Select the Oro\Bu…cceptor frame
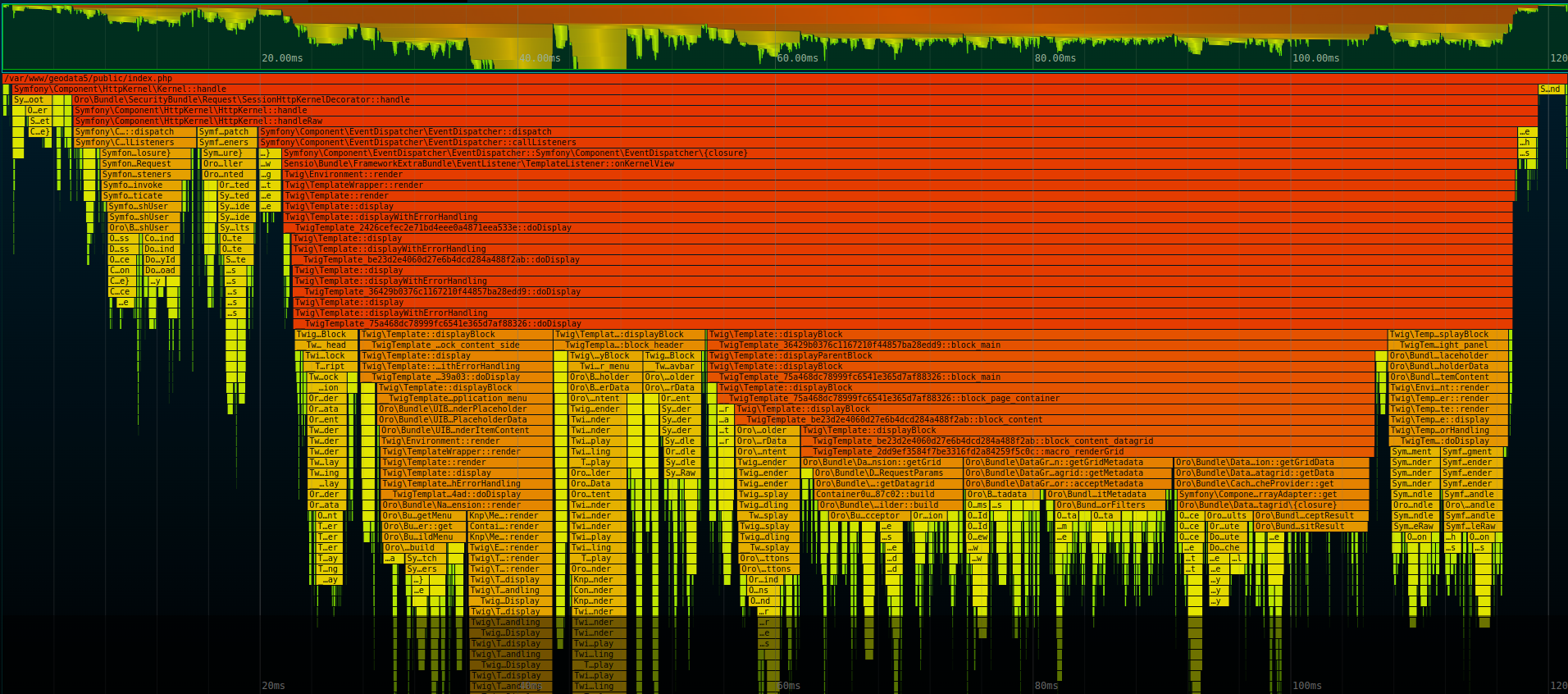The height and width of the screenshot is (694, 1568). pyautogui.click(x=869, y=516)
